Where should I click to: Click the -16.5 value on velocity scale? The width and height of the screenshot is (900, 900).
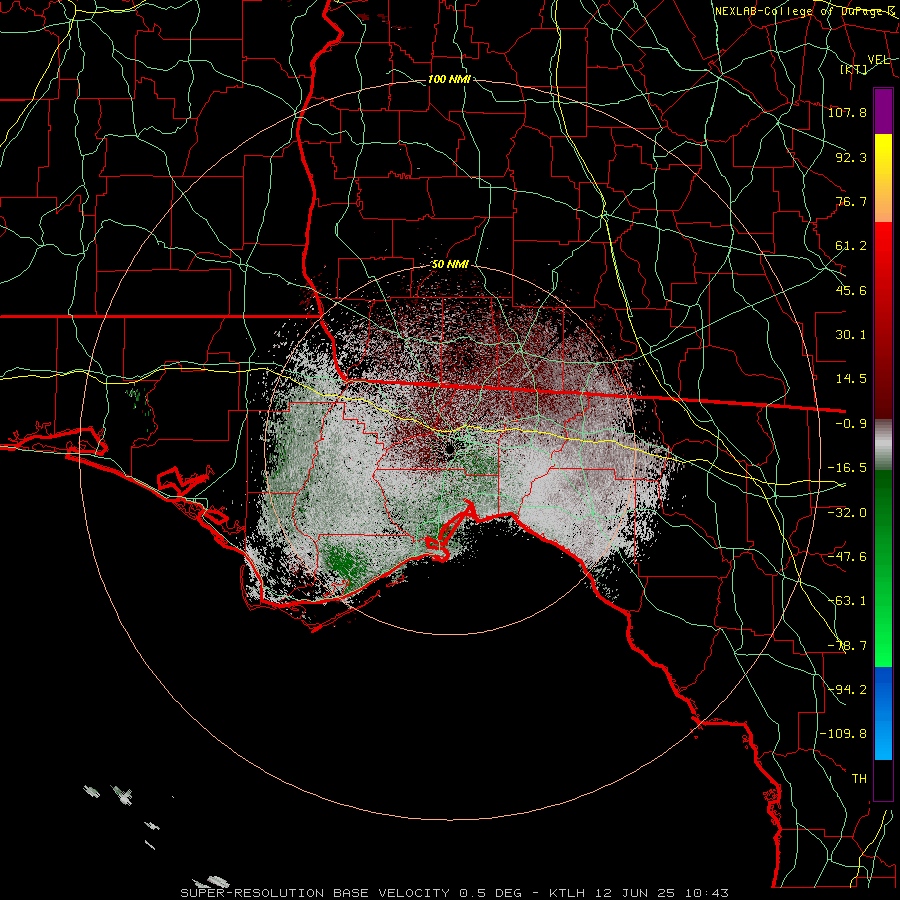tap(847, 468)
